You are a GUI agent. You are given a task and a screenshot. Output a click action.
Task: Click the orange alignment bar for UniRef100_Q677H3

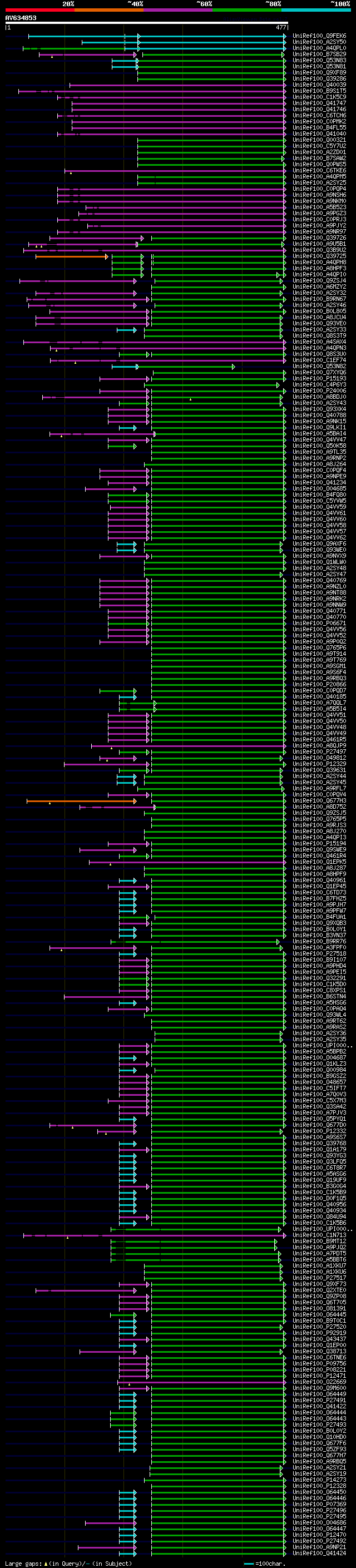[x=82, y=801]
